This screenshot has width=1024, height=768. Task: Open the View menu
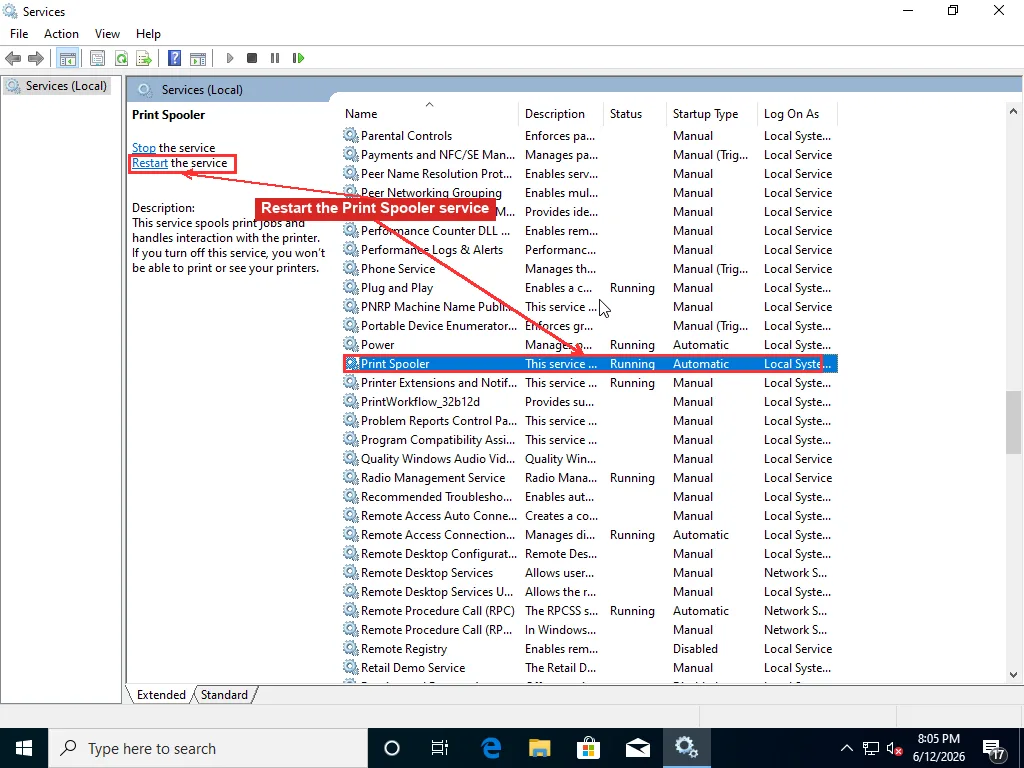(x=107, y=33)
